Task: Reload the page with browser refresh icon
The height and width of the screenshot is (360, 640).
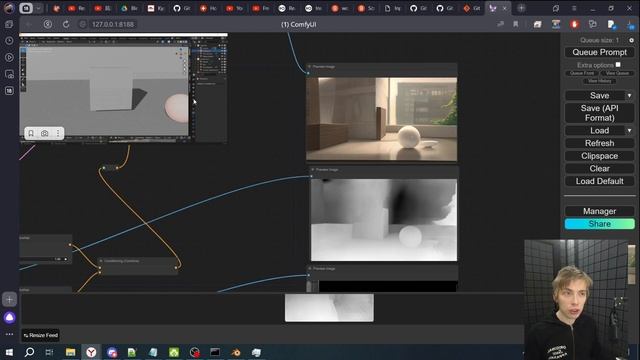Action: 66,24
